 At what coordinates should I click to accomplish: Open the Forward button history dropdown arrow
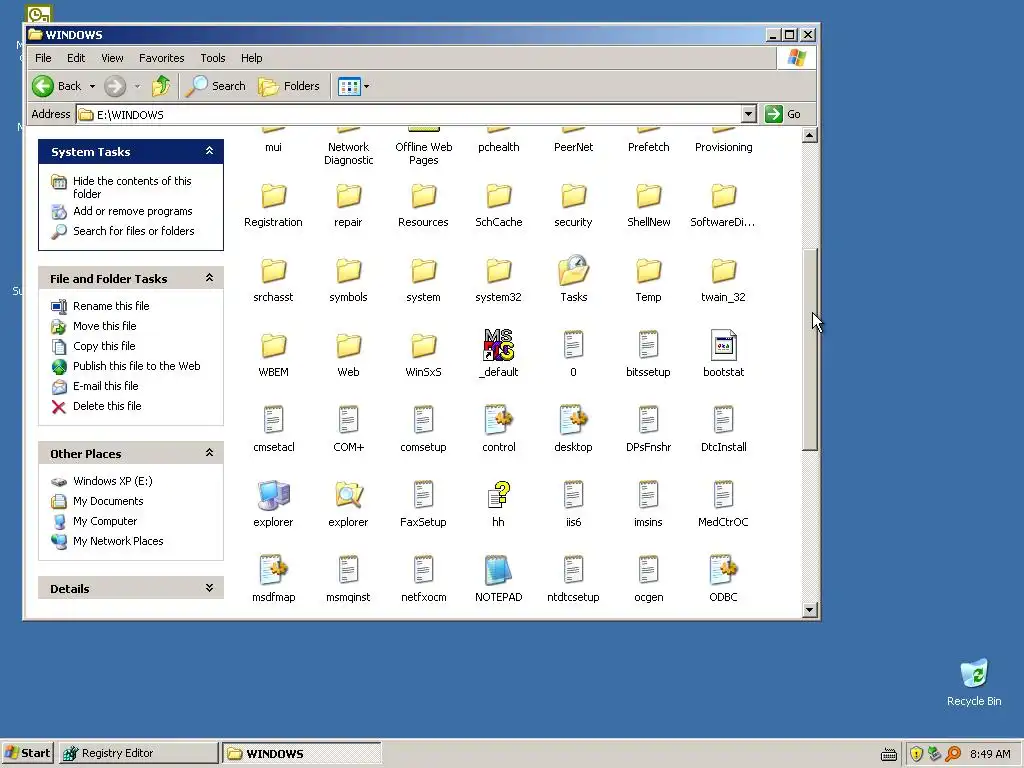click(x=137, y=86)
